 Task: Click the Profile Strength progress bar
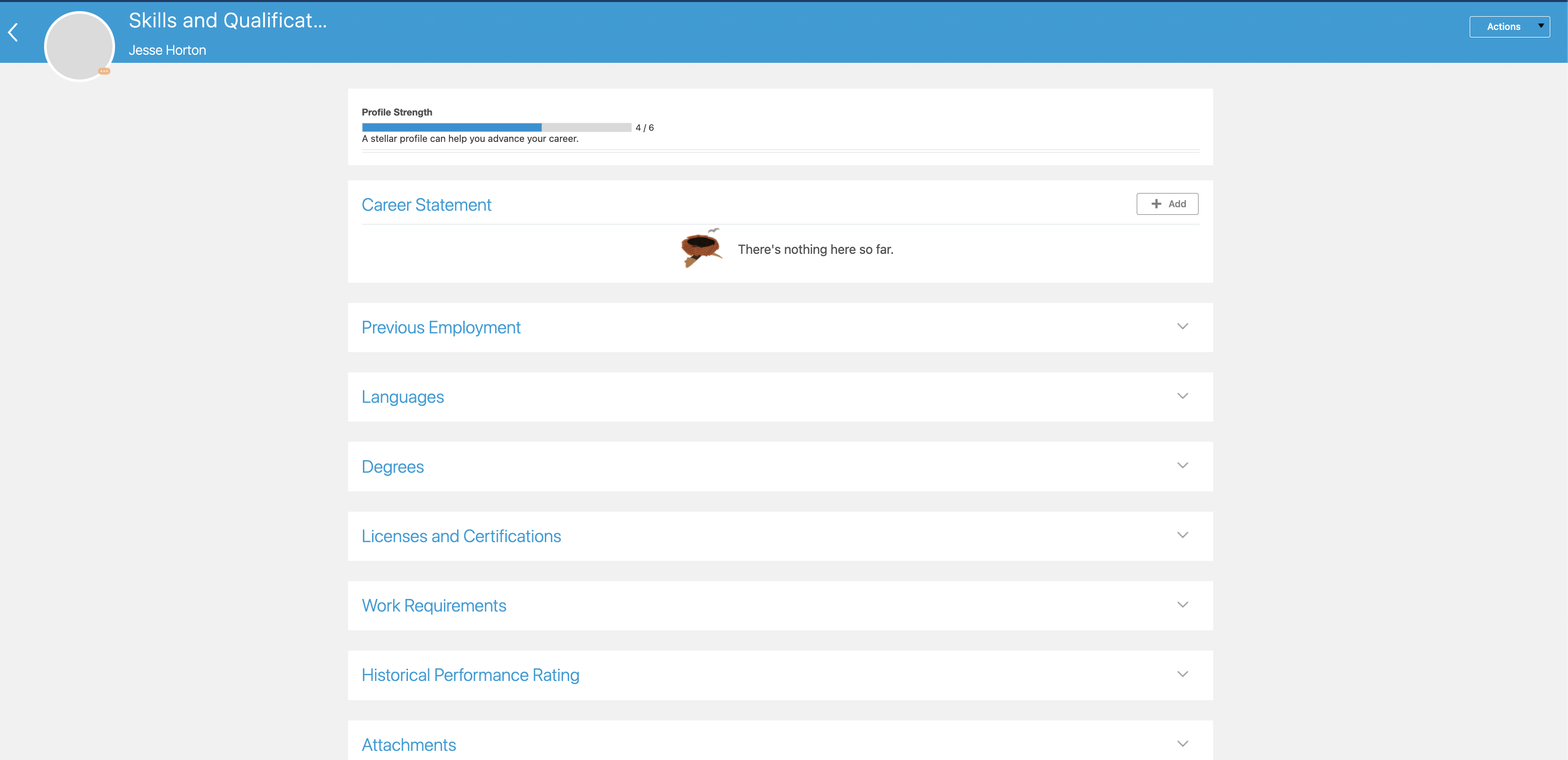496,127
